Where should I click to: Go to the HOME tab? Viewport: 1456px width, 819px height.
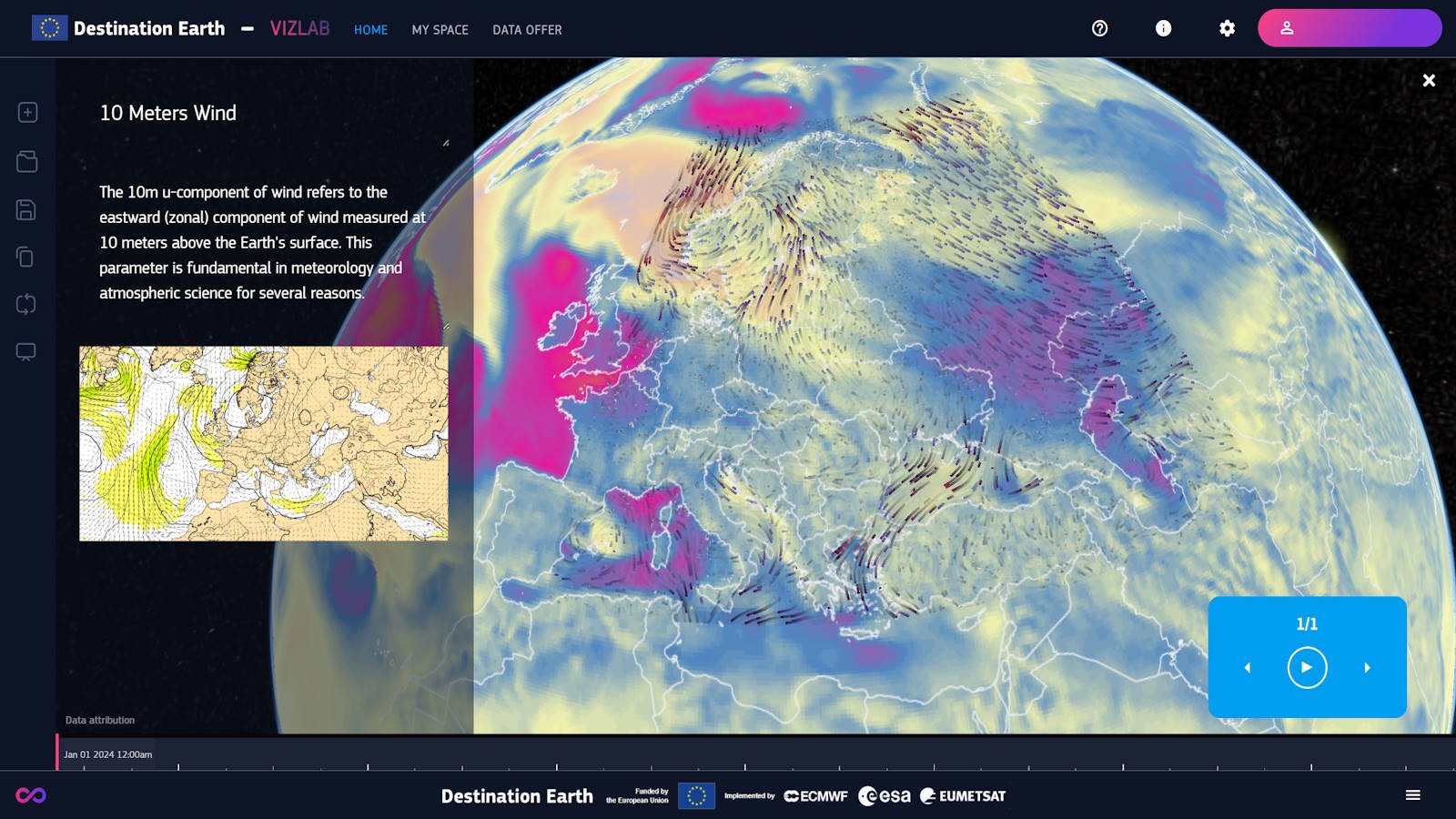pyautogui.click(x=370, y=30)
